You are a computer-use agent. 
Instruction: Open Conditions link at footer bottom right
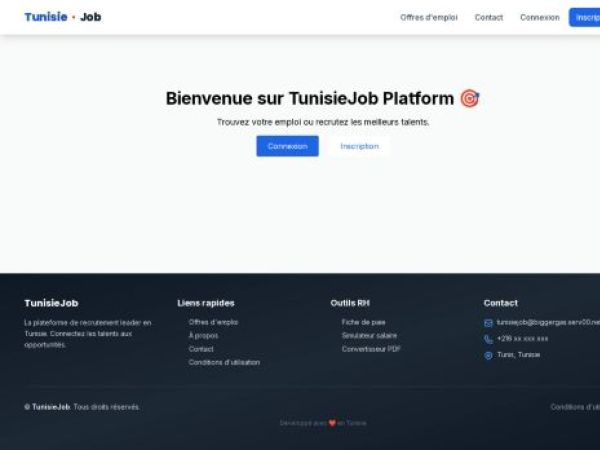[x=575, y=407]
